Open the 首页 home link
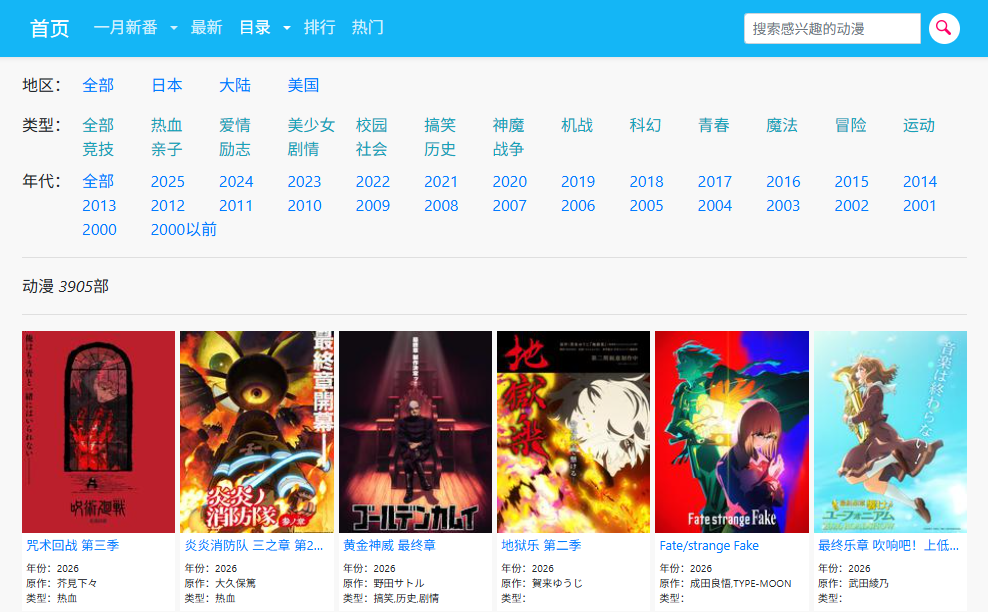This screenshot has height=612, width=988. point(50,28)
